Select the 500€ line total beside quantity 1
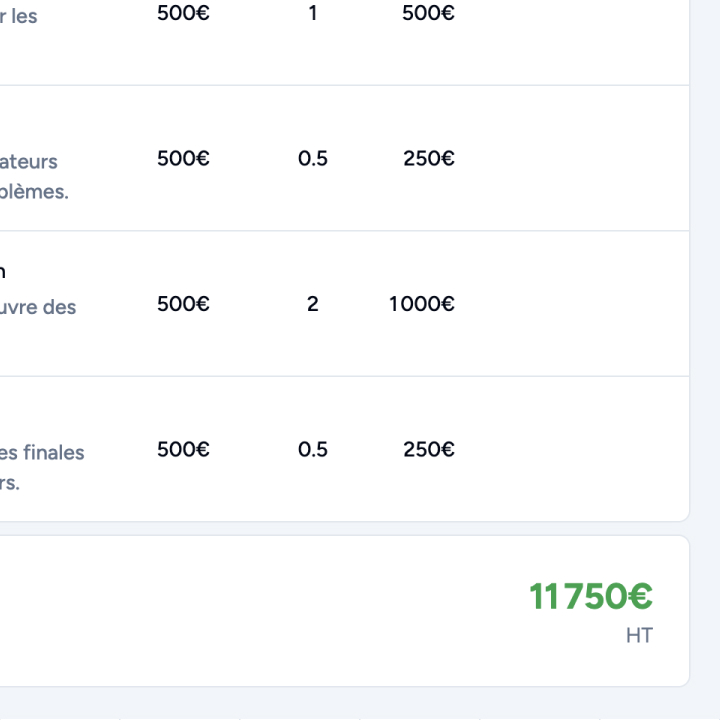 (x=428, y=14)
